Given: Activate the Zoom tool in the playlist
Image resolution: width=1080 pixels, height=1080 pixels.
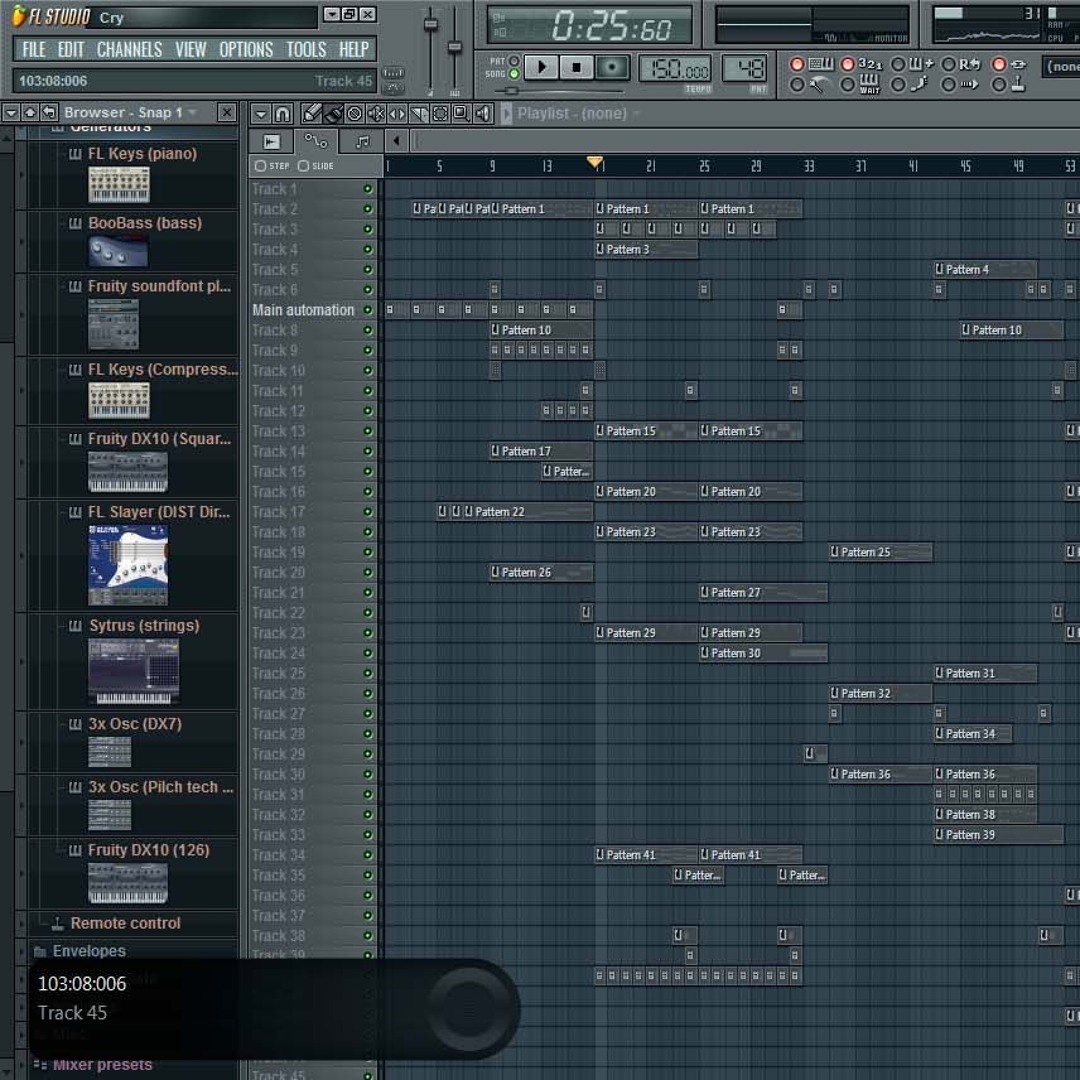Looking at the screenshot, I should point(461,113).
